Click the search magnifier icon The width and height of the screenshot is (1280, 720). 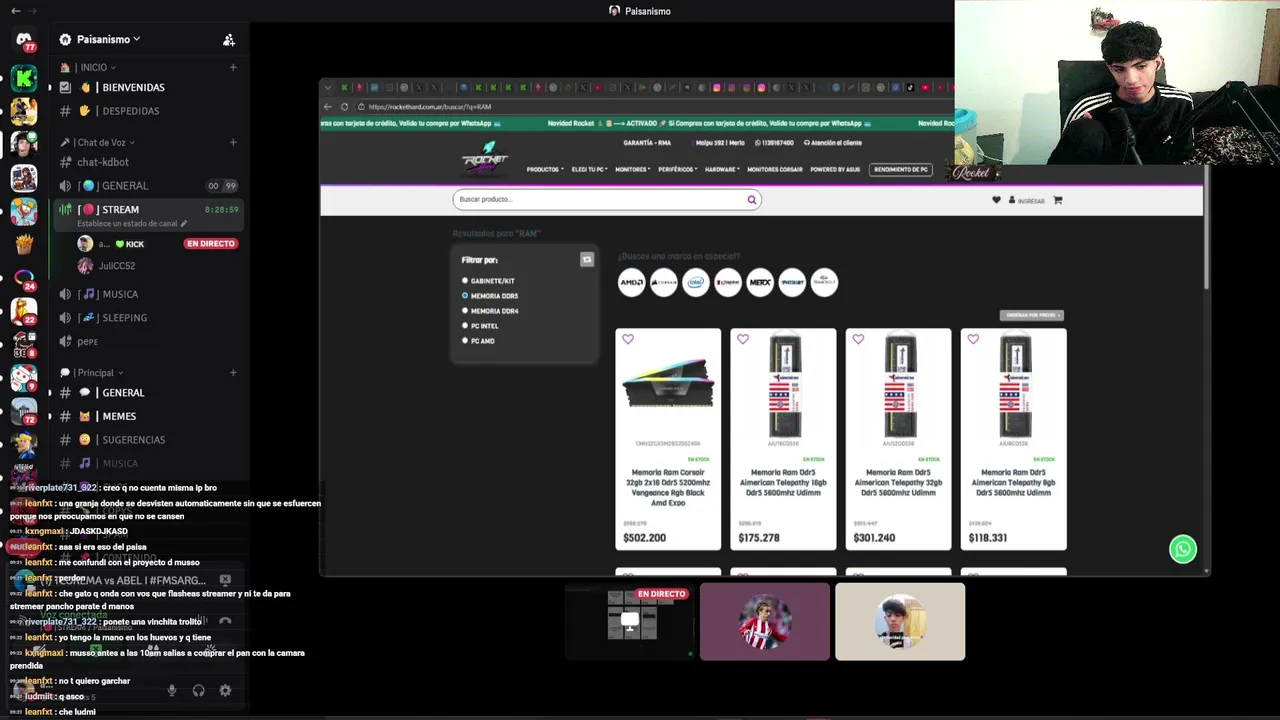pos(752,199)
